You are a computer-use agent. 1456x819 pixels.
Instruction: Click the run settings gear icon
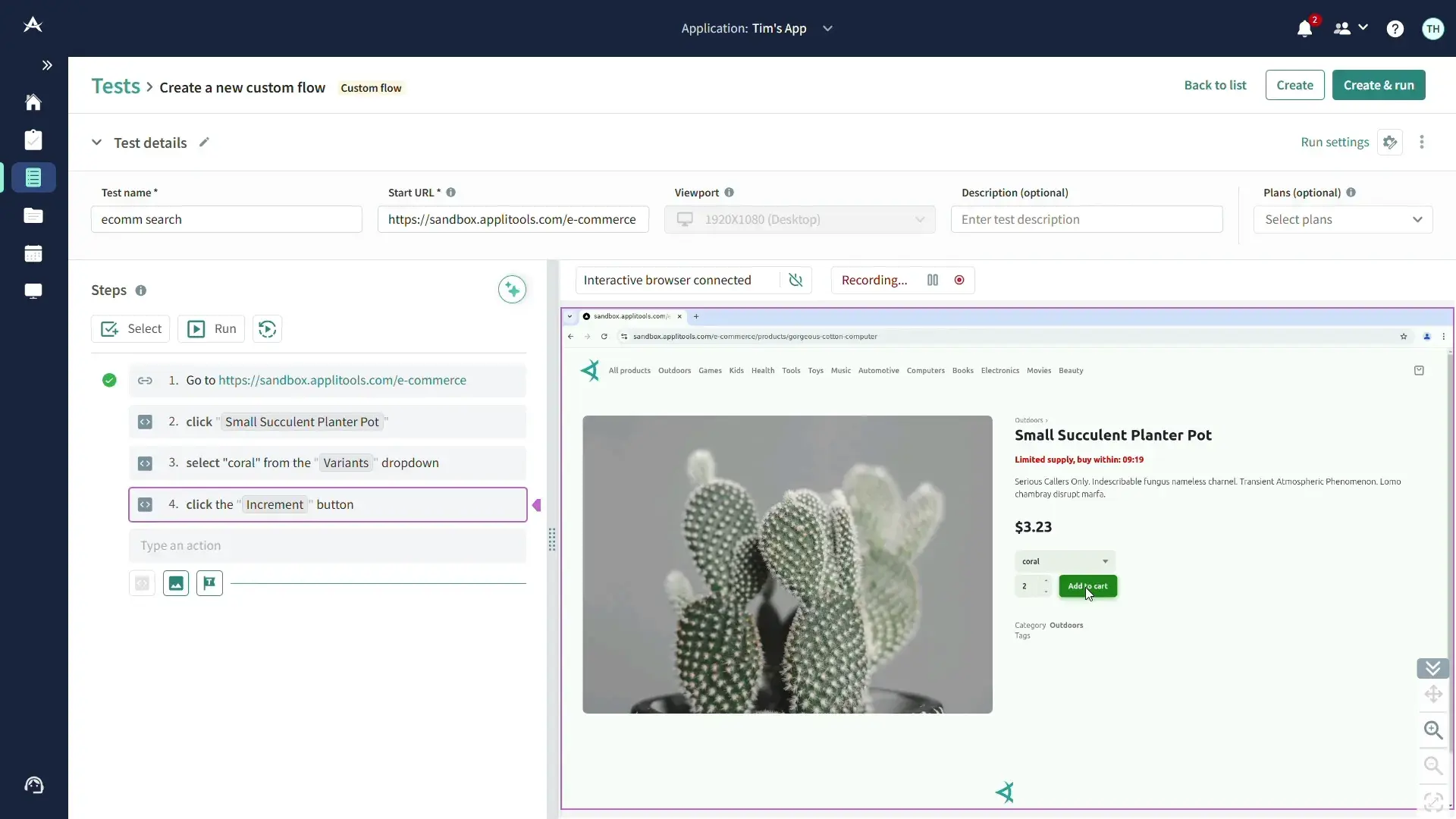(1390, 141)
